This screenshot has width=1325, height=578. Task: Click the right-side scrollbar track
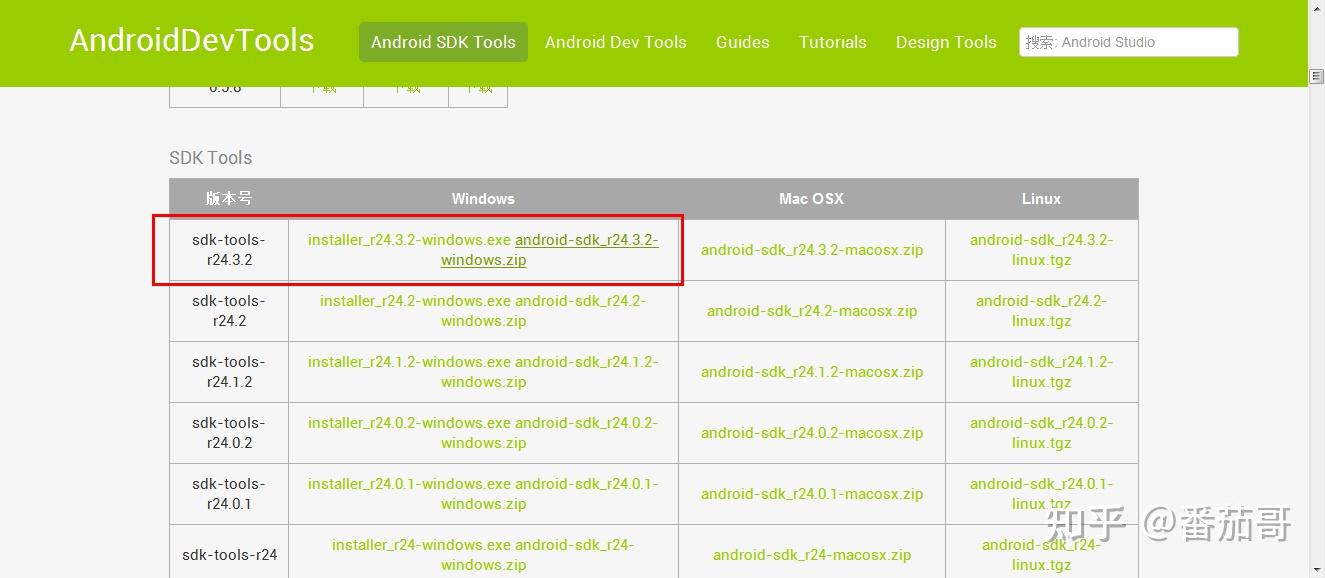coord(1316,300)
